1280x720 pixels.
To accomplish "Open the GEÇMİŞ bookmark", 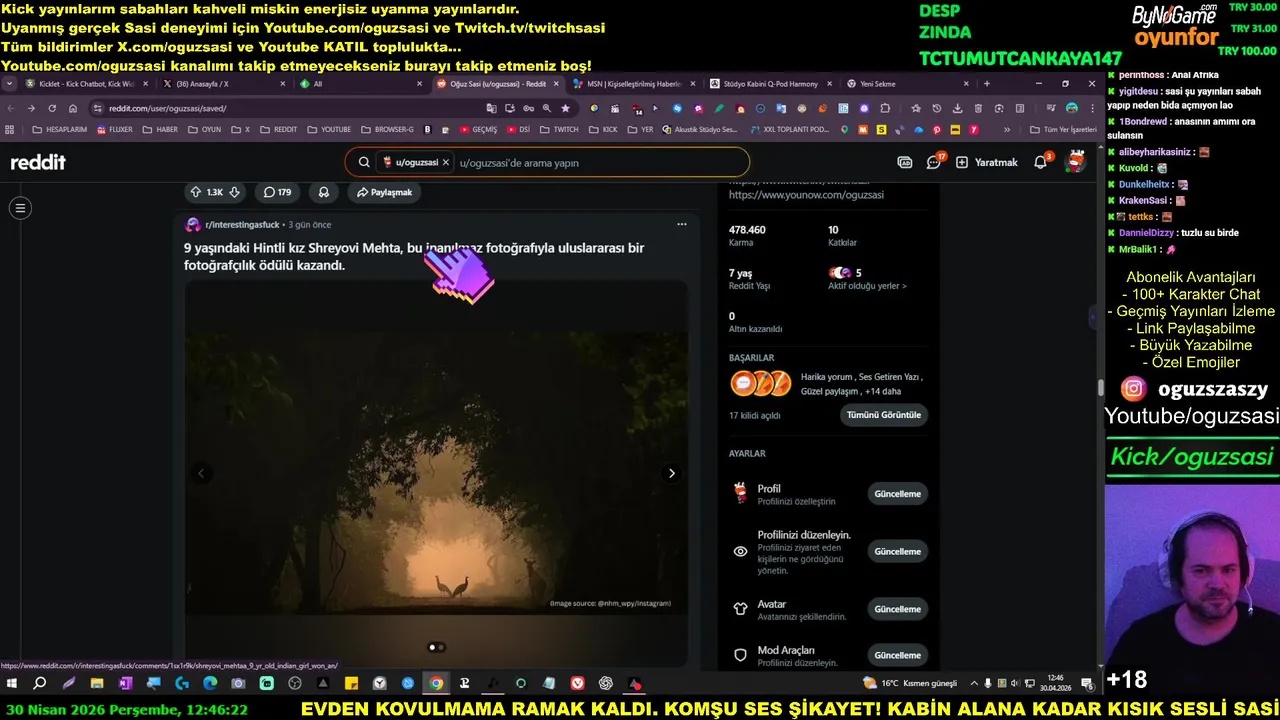I will click(x=478, y=129).
